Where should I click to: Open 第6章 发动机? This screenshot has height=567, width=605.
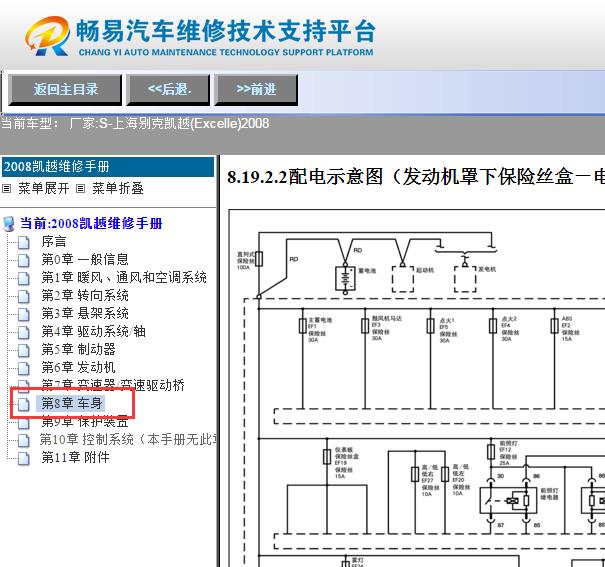point(78,367)
